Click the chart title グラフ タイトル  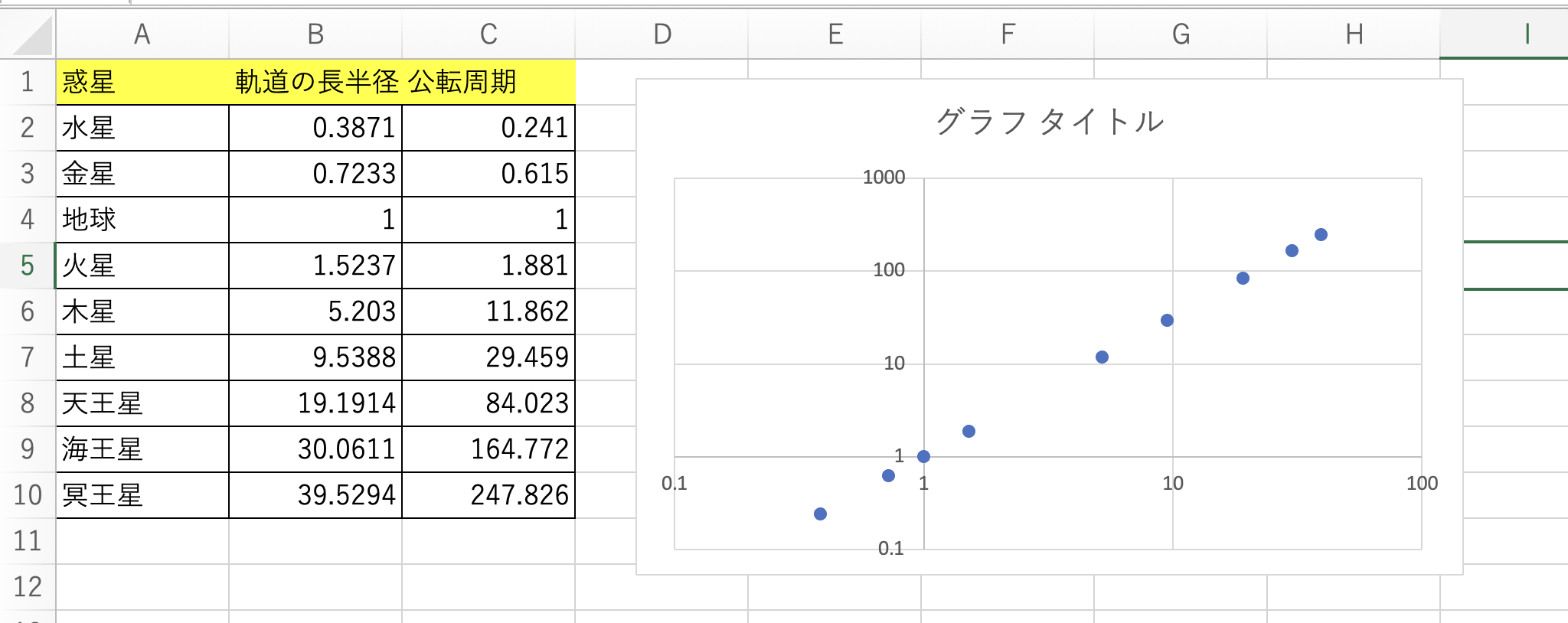1049,122
